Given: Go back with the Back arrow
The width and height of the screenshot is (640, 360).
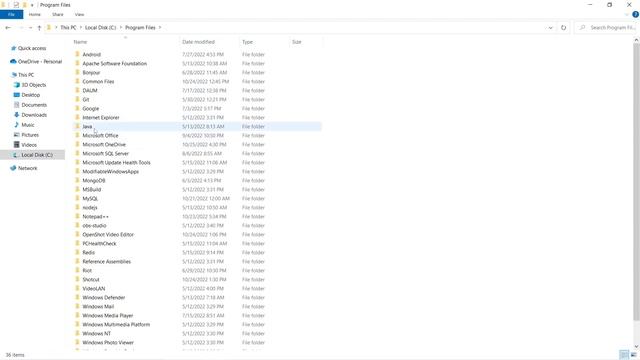Looking at the screenshot, I should pos(8,28).
